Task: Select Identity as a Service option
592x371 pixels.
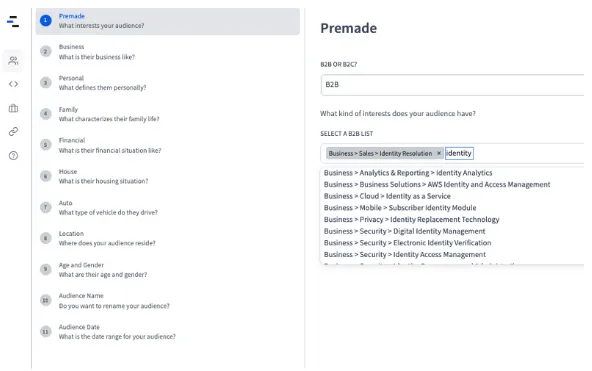Action: pyautogui.click(x=387, y=196)
